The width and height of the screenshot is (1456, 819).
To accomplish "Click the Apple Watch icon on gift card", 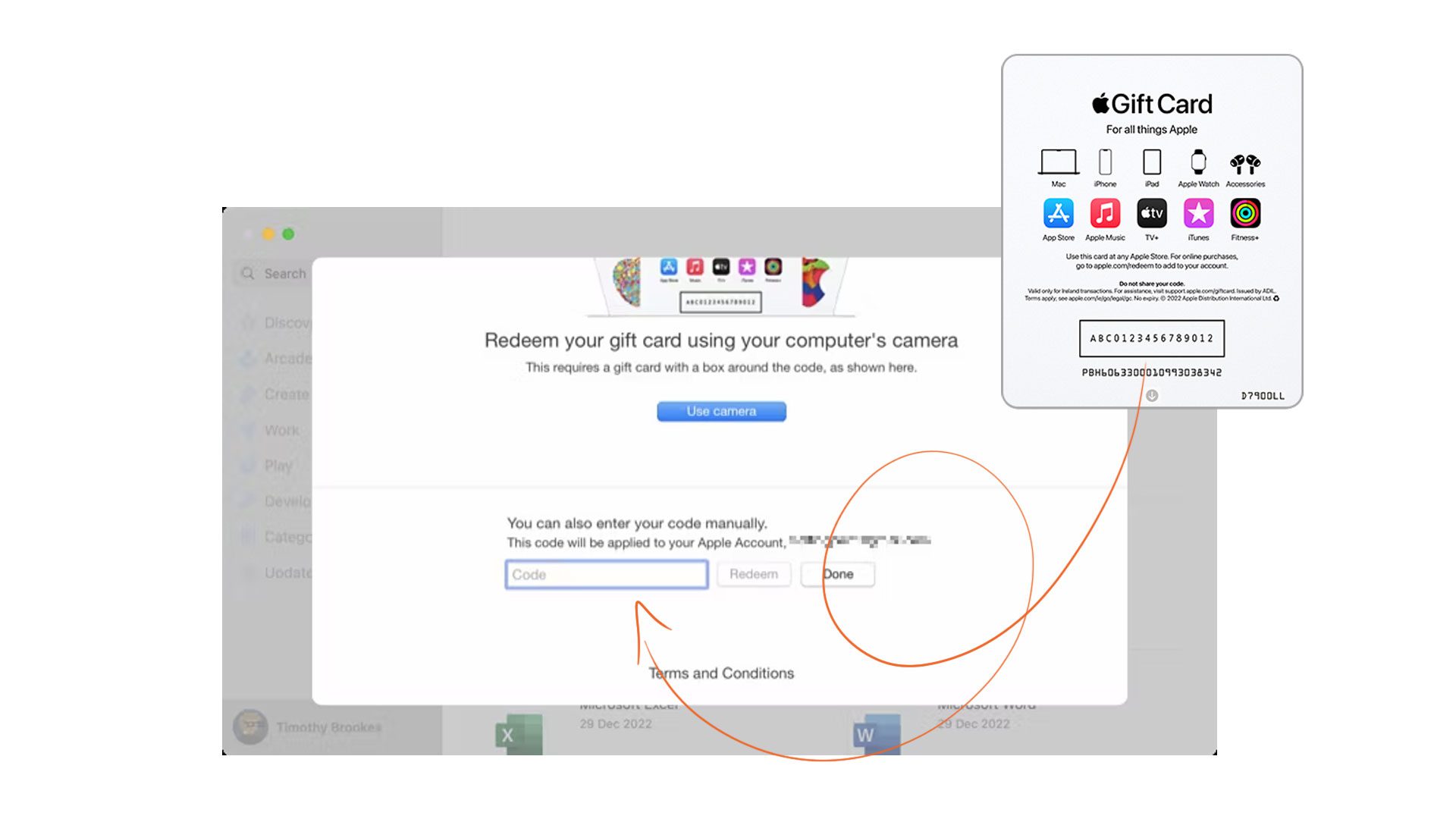I will click(x=1198, y=162).
